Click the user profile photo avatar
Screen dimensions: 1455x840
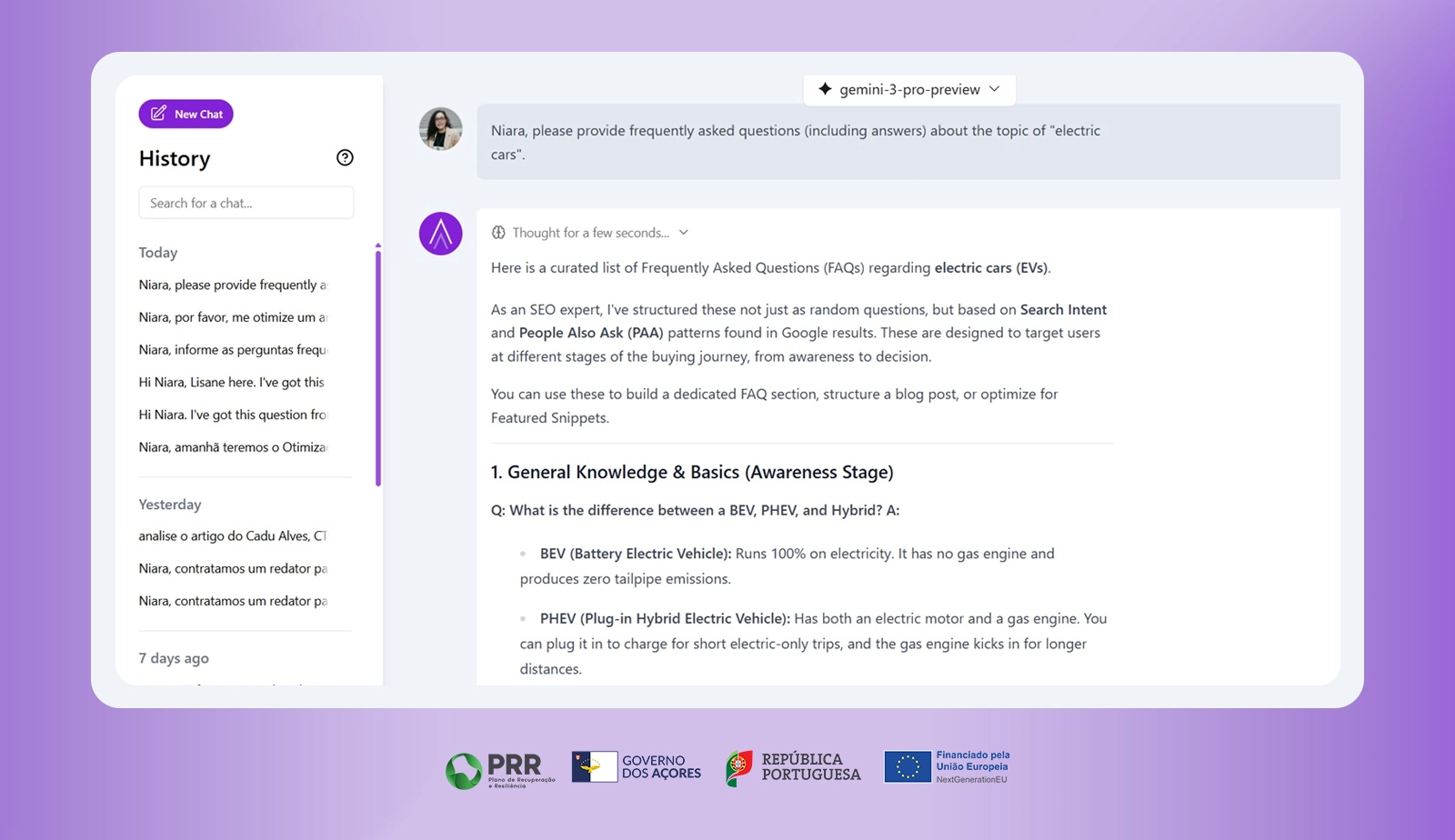click(440, 129)
